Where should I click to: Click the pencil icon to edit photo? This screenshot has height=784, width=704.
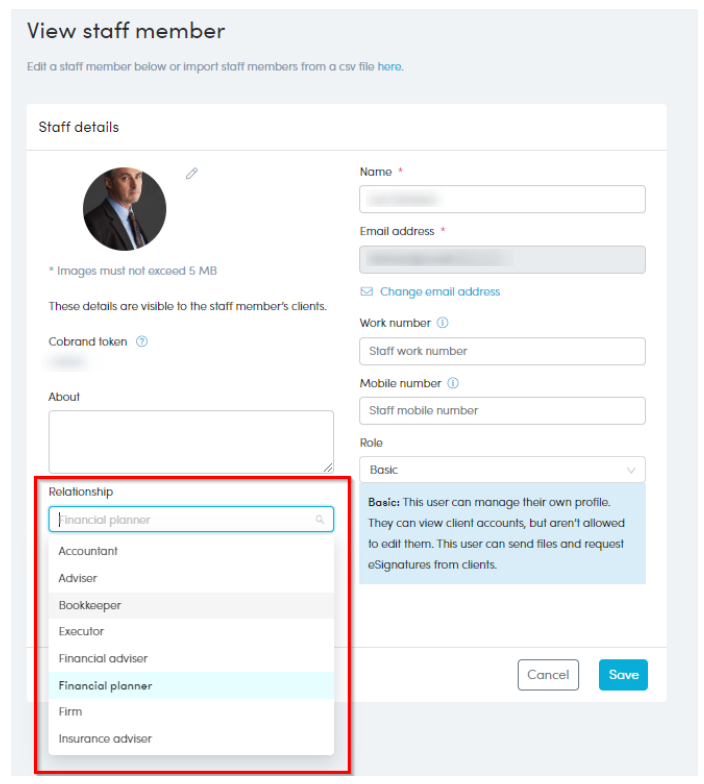point(192,174)
